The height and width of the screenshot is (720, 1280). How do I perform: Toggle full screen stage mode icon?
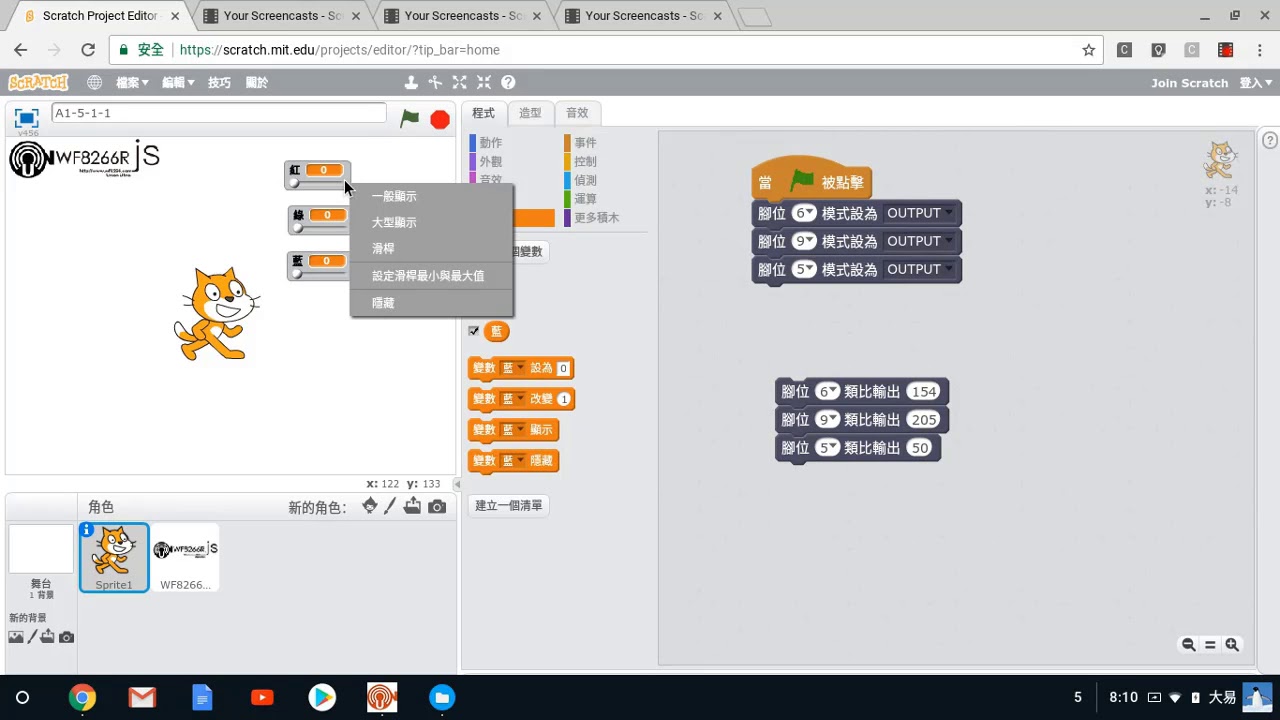26,118
